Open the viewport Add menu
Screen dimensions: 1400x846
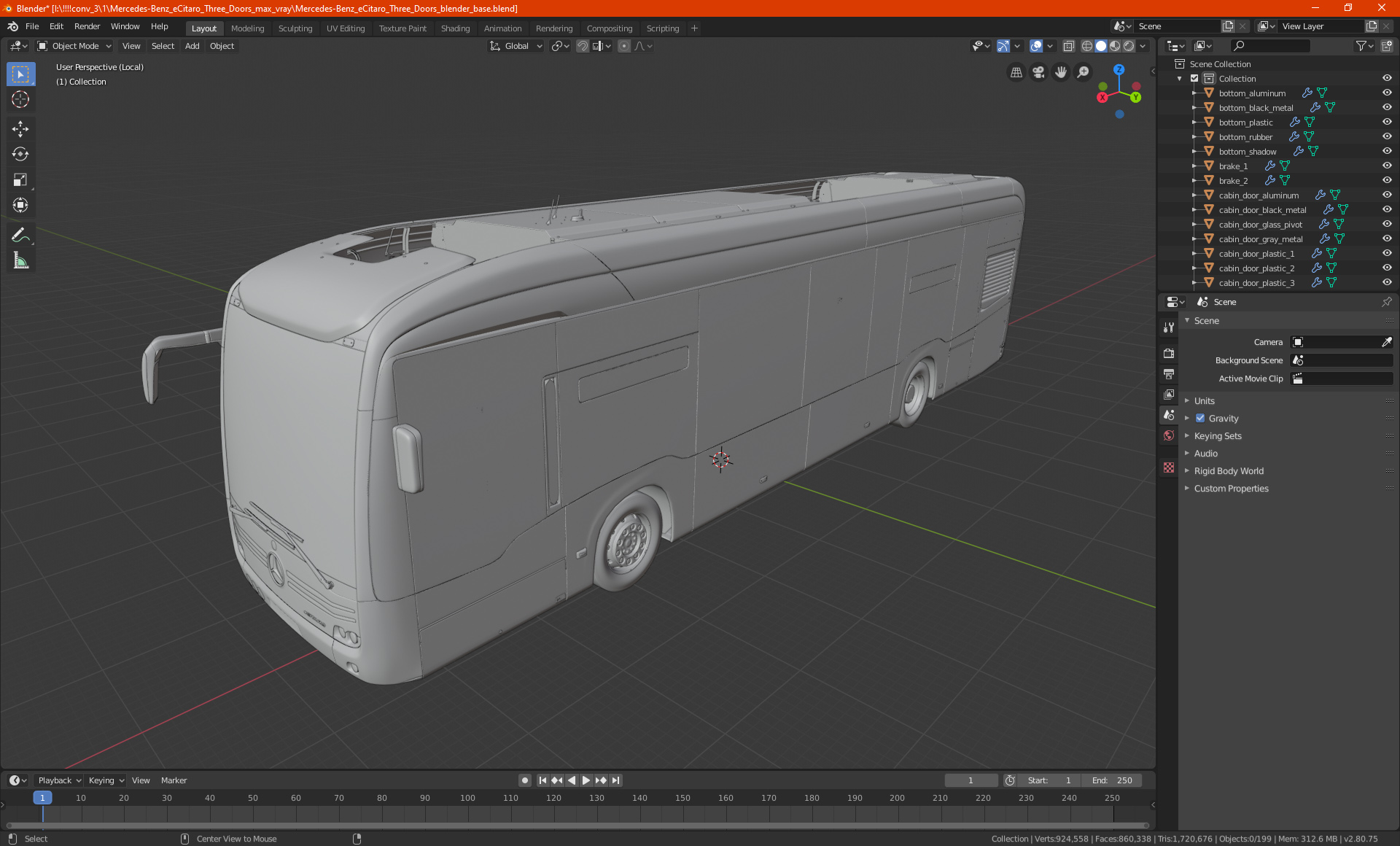(x=192, y=46)
